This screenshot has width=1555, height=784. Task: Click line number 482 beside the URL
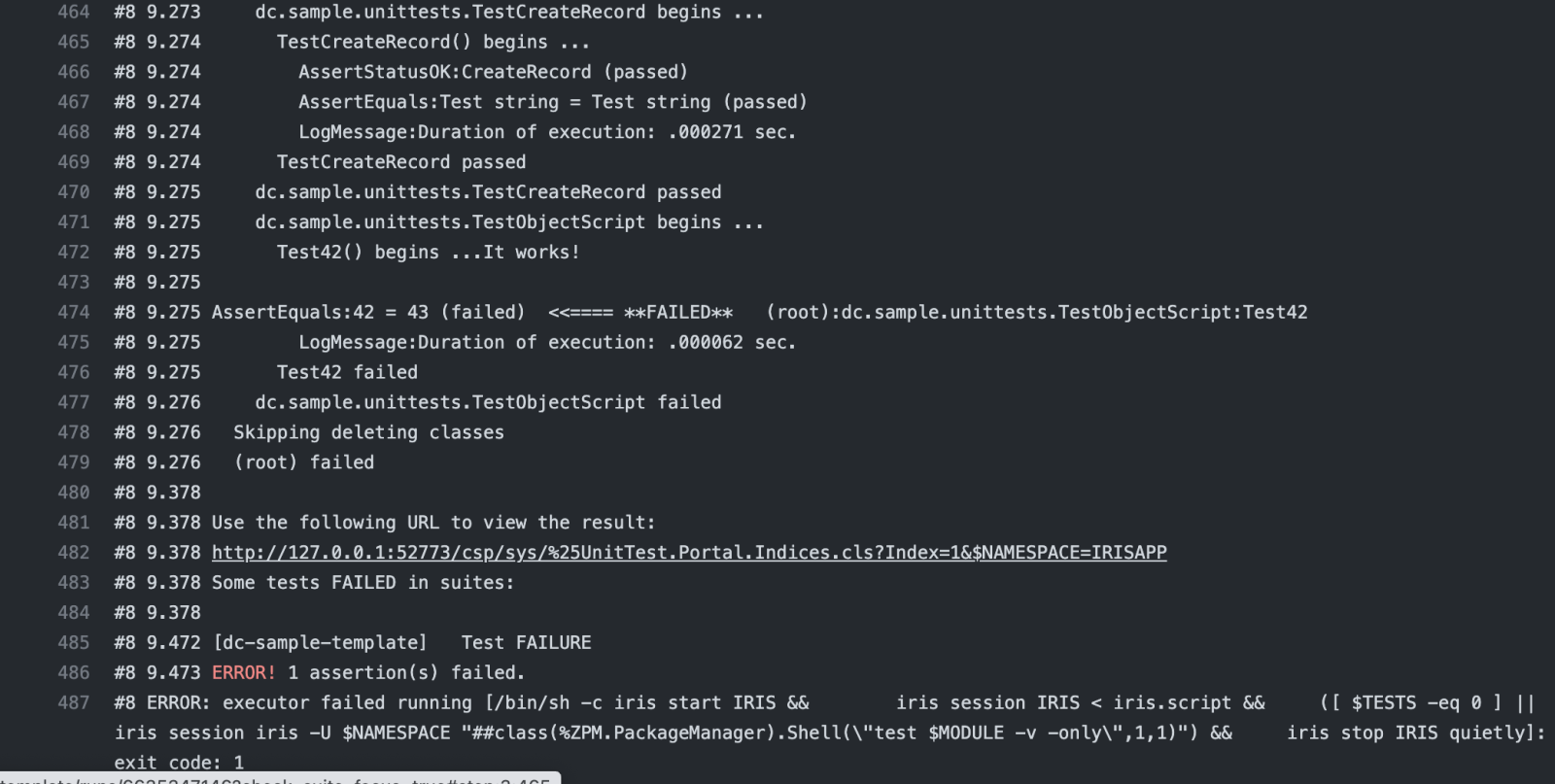pos(74,553)
